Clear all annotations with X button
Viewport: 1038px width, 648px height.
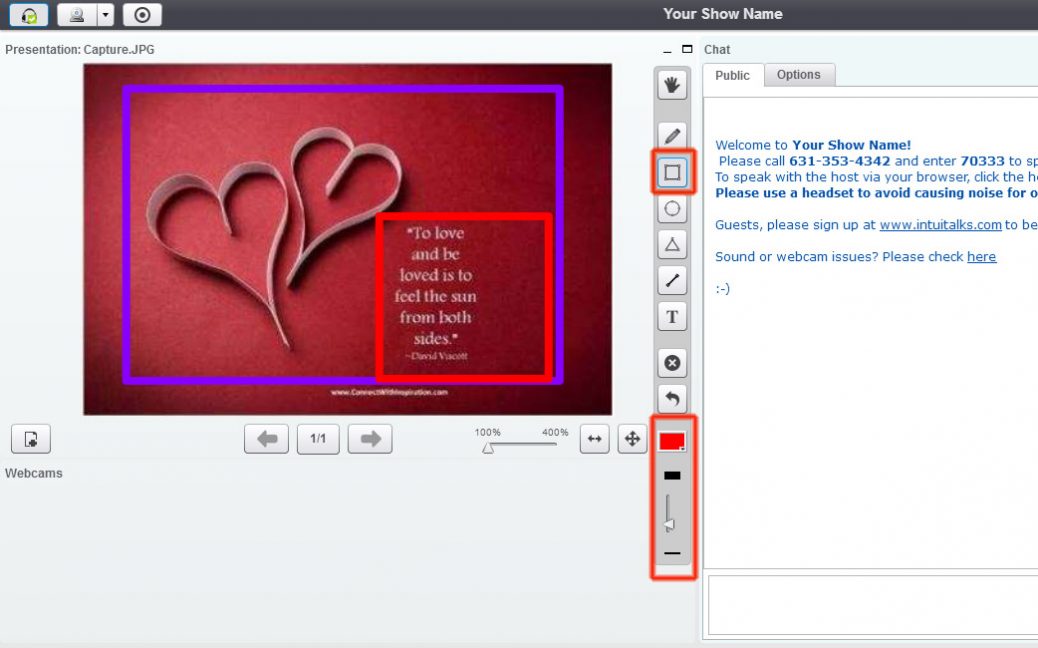(x=672, y=363)
